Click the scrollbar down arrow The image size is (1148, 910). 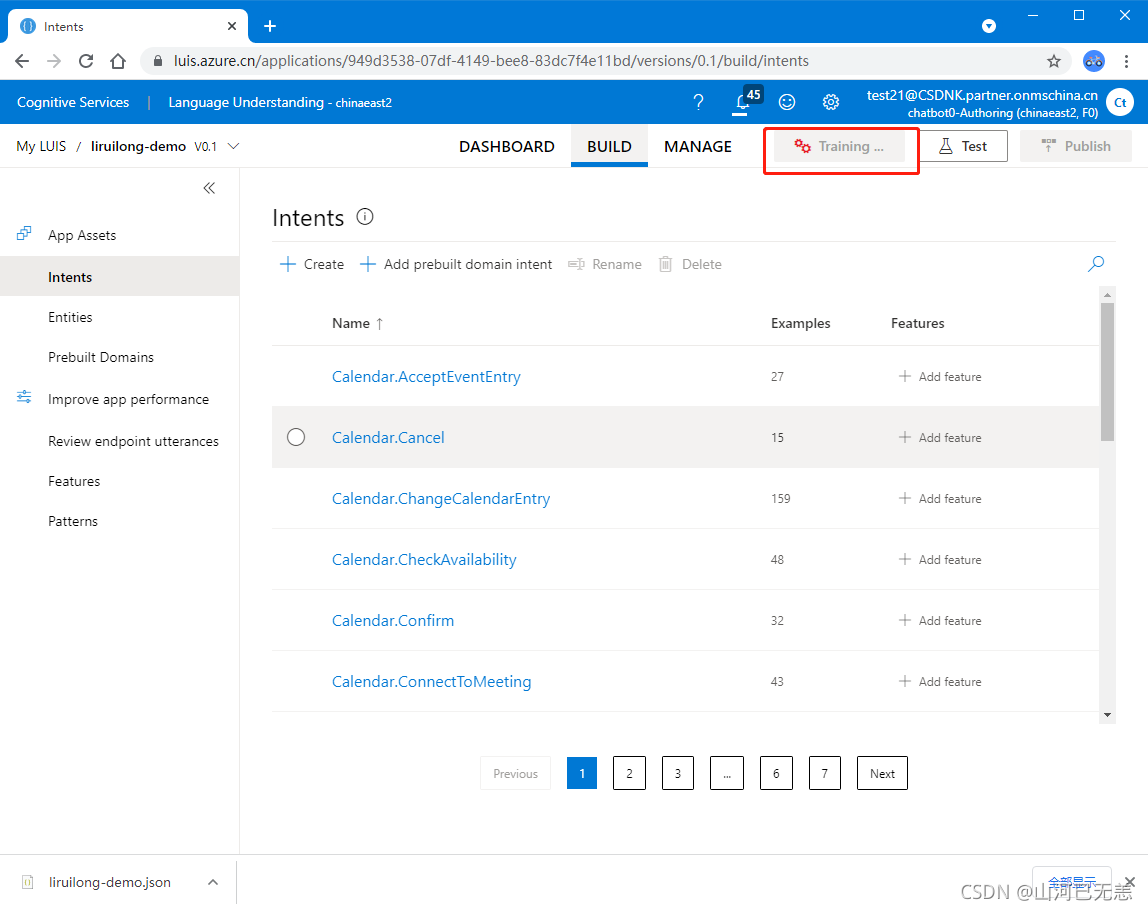[1107, 715]
